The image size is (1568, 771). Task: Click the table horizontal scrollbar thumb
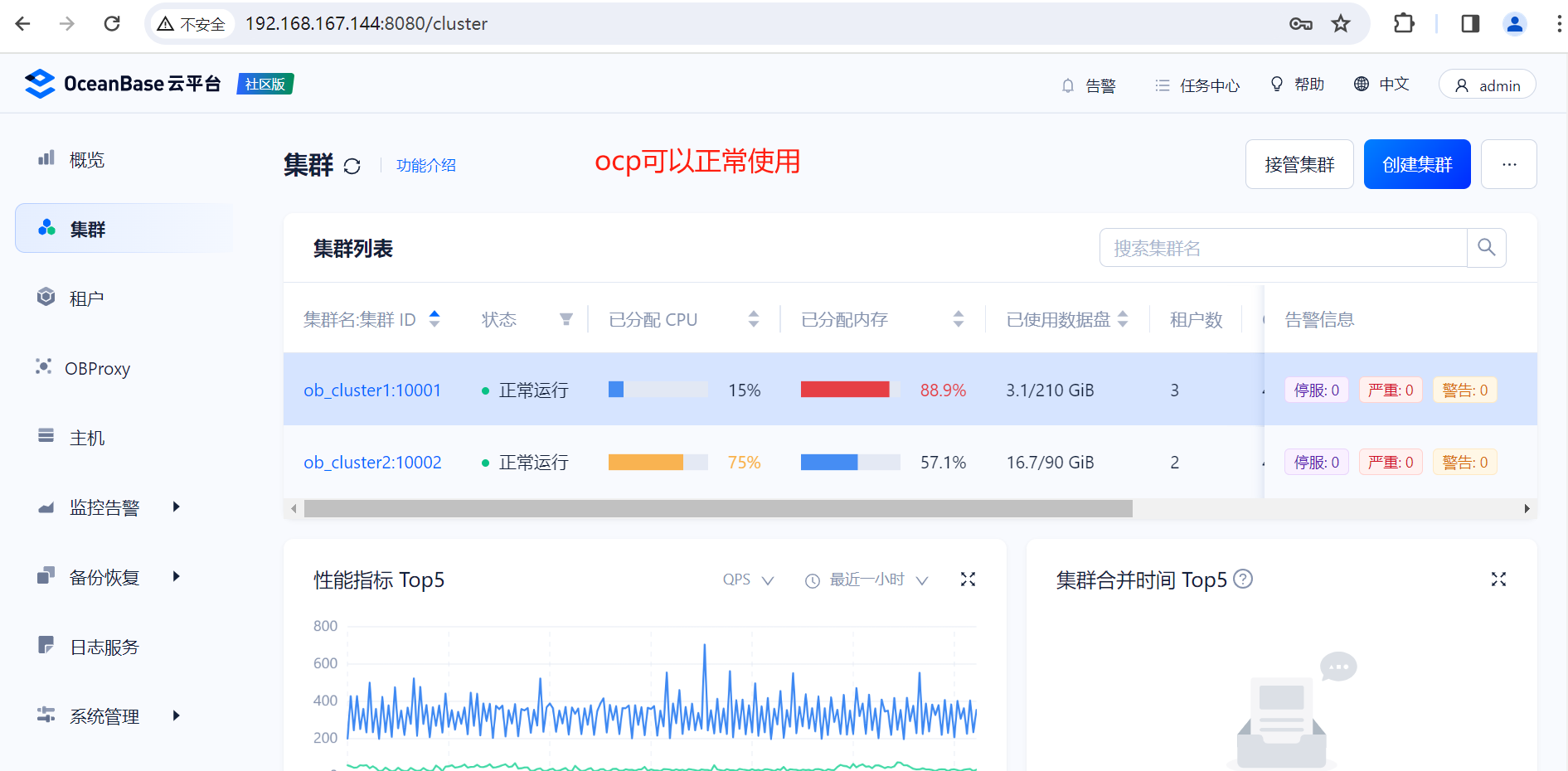[x=718, y=508]
